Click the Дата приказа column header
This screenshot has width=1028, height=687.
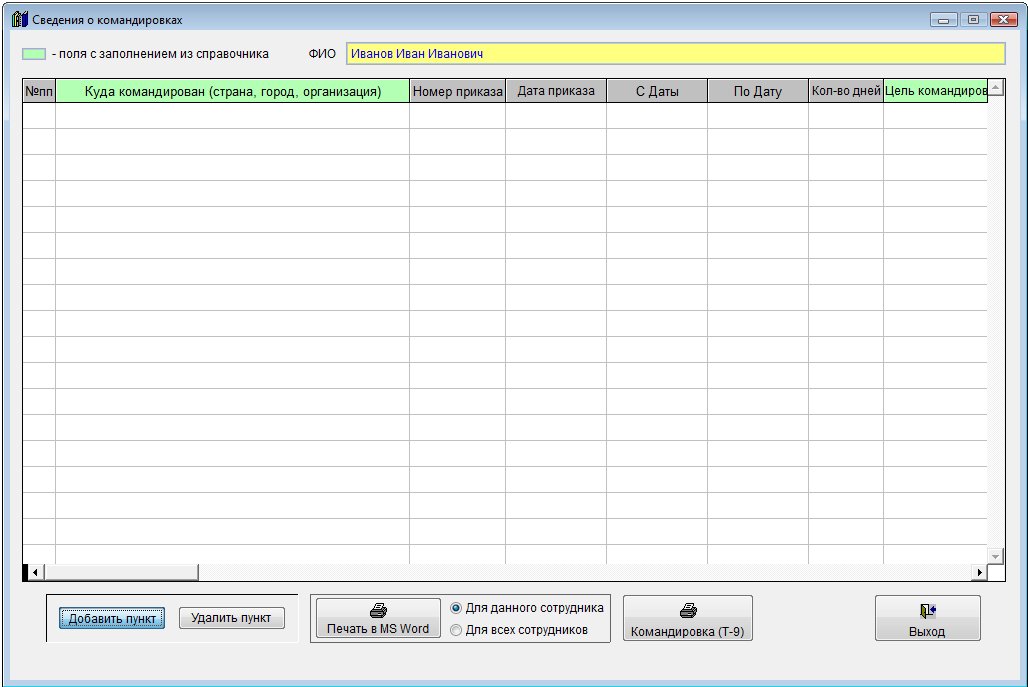[556, 91]
